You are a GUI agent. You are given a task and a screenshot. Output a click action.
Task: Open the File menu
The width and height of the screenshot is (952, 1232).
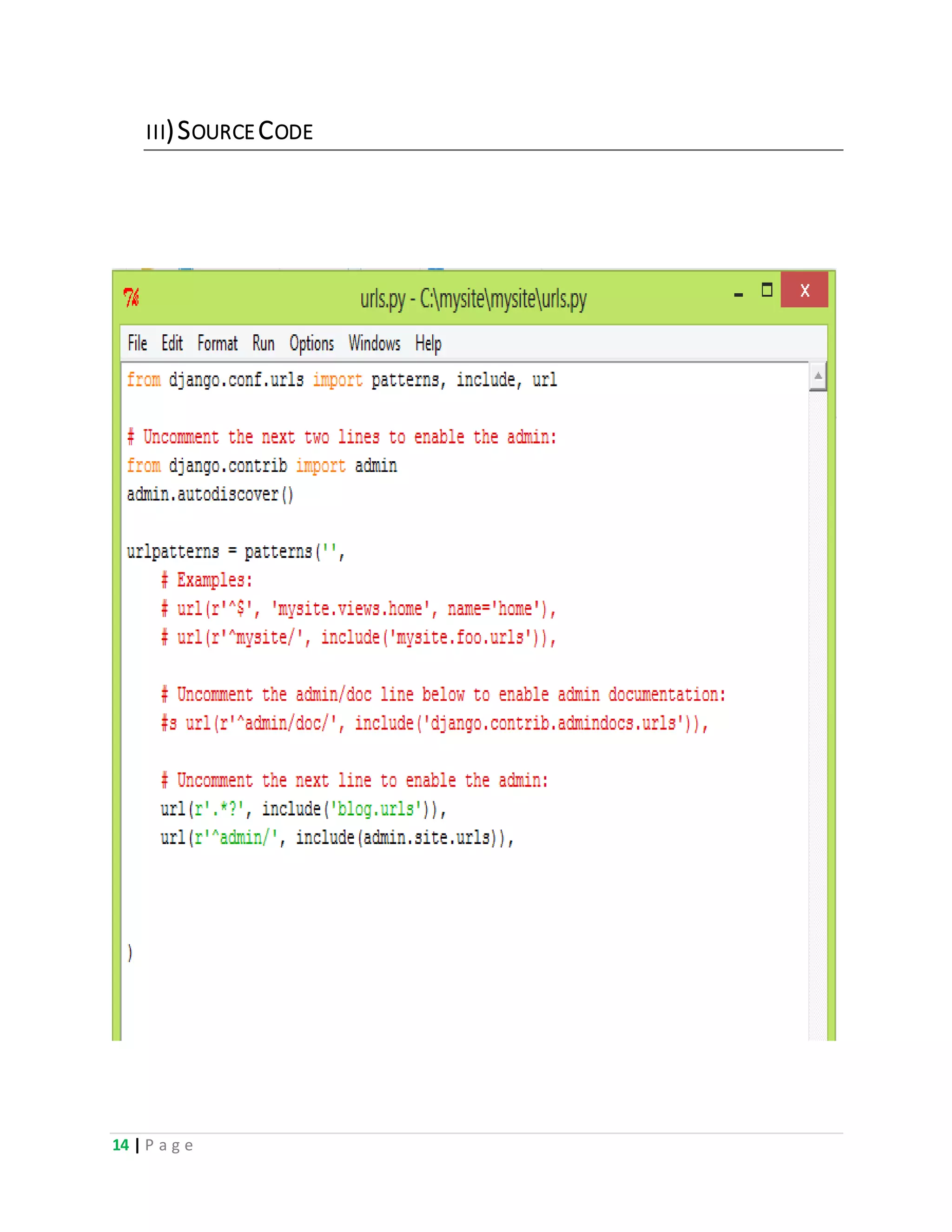[137, 343]
